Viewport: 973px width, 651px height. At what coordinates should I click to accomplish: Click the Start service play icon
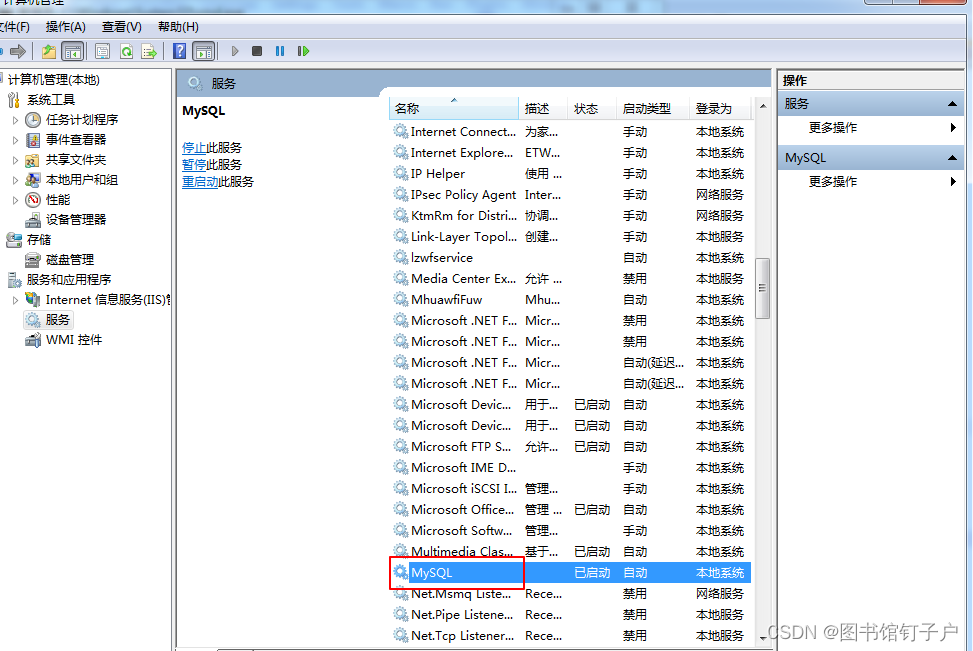[x=235, y=51]
